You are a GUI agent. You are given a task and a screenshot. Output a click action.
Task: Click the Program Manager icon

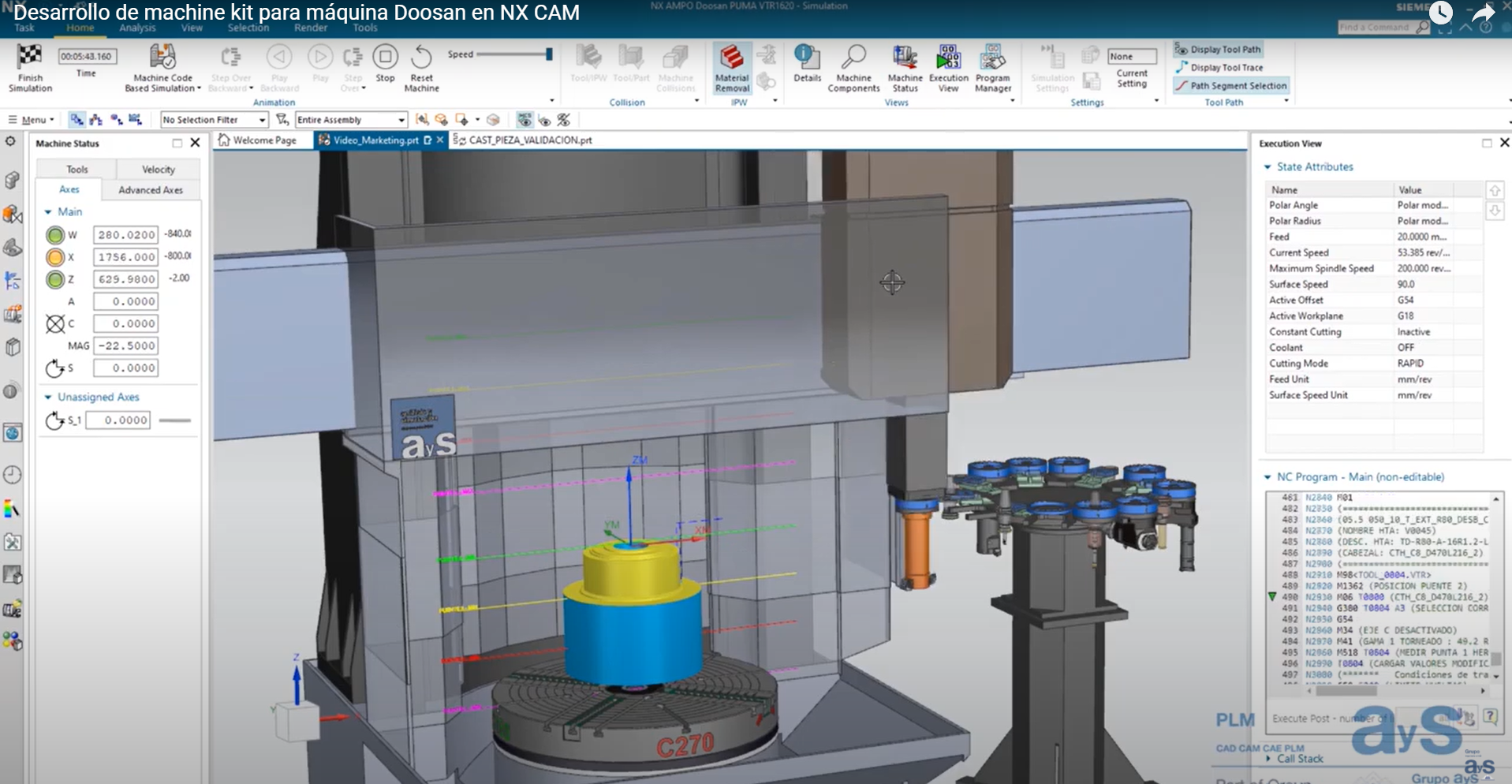pyautogui.click(x=992, y=67)
